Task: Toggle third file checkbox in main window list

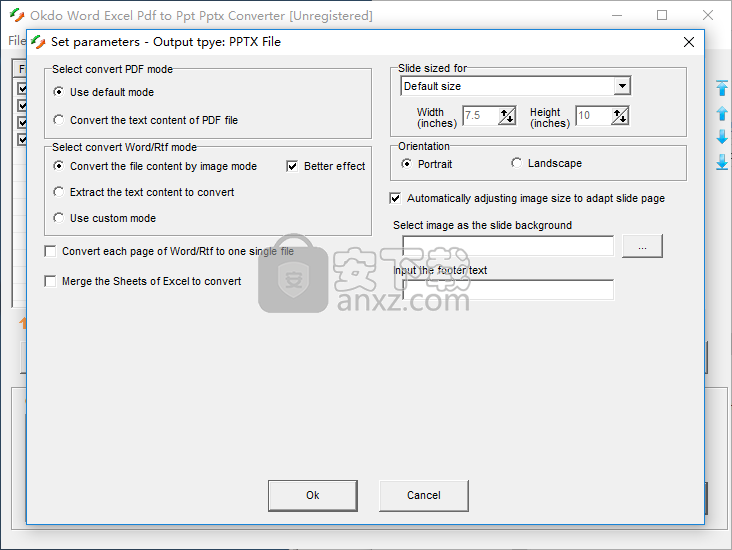Action: point(22,122)
